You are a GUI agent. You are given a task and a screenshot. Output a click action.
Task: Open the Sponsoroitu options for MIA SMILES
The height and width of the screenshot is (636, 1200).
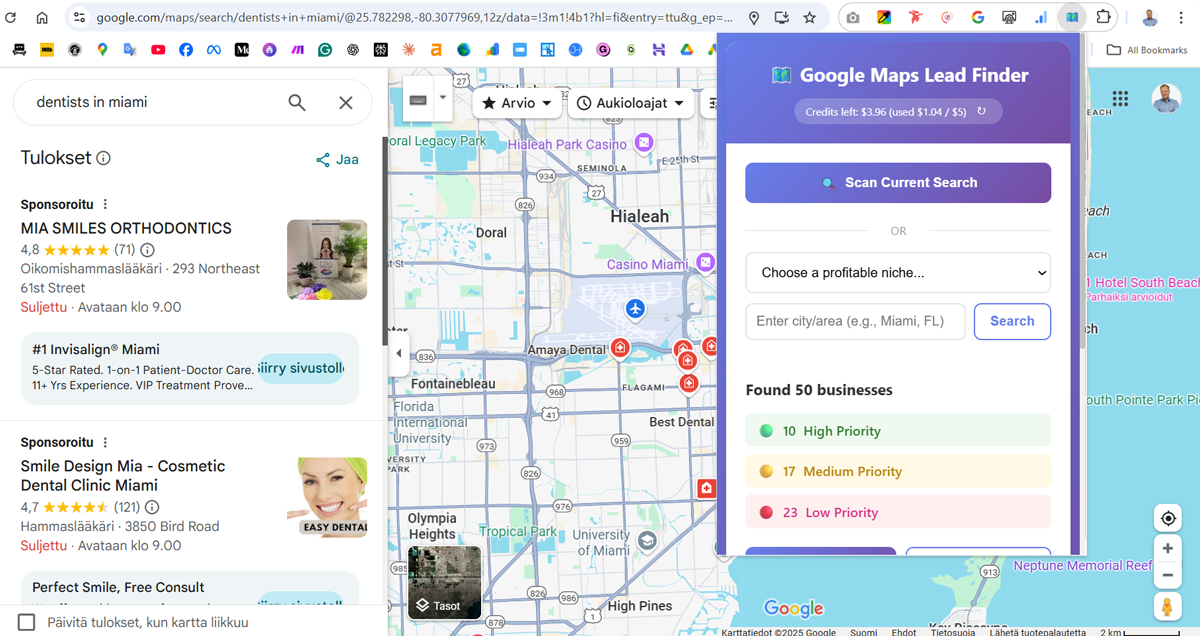click(105, 204)
